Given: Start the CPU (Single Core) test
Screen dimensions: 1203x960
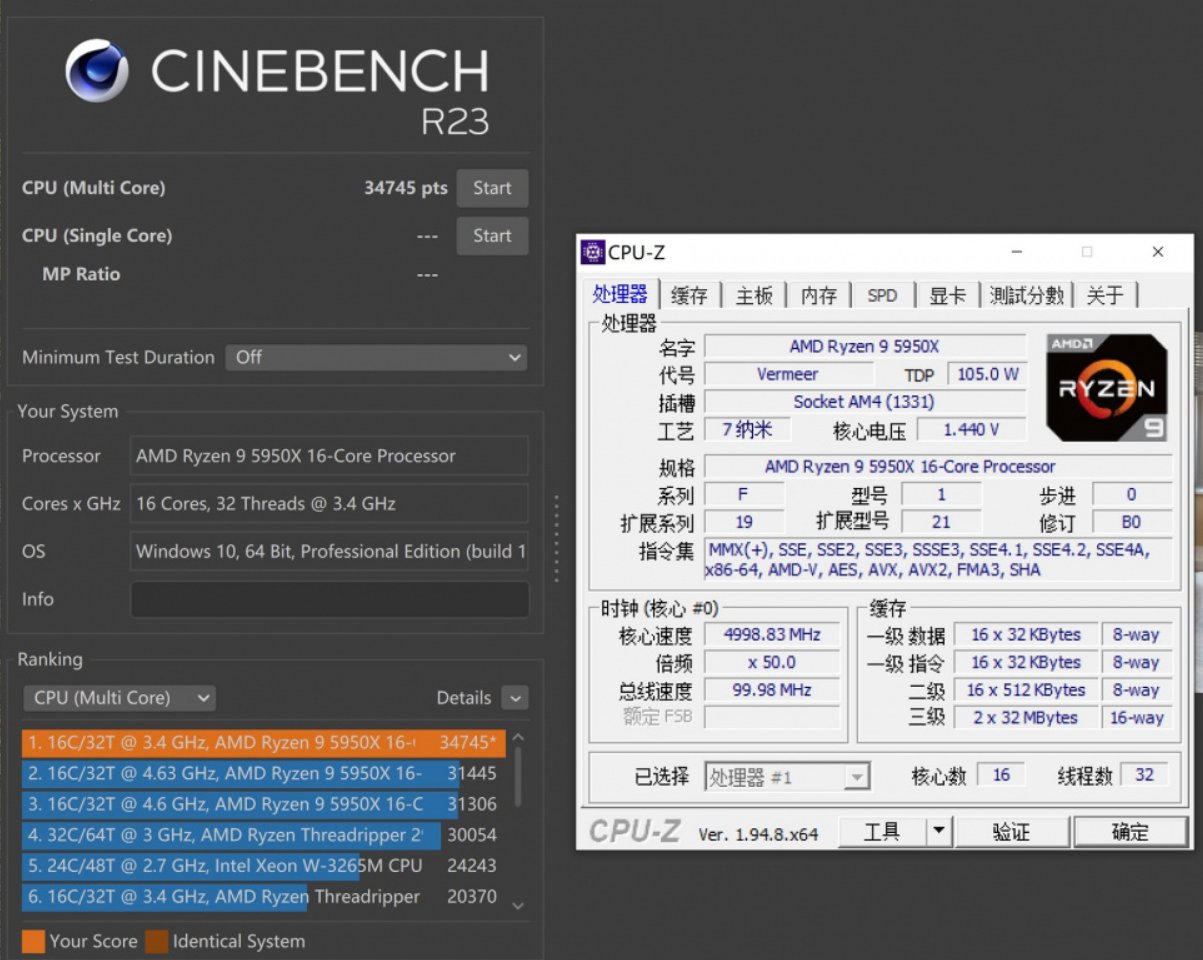Looking at the screenshot, I should click(492, 236).
